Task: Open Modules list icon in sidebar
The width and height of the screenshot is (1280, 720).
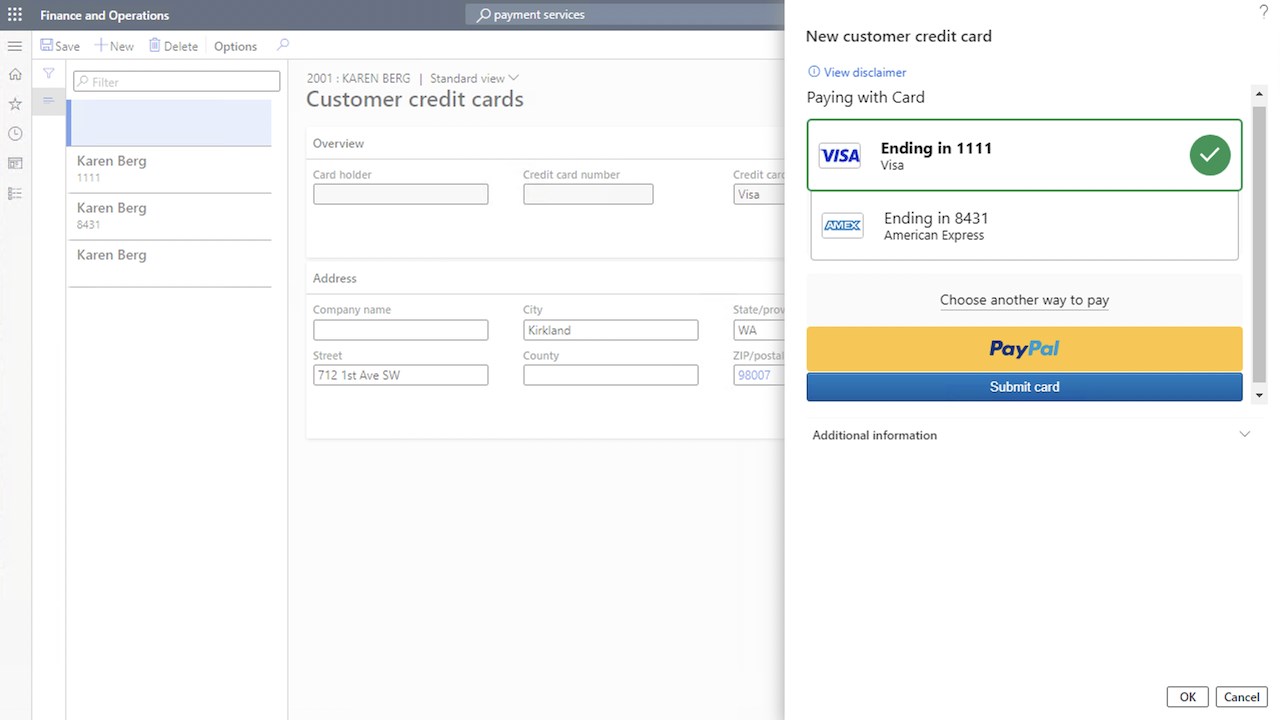Action: coord(15,193)
